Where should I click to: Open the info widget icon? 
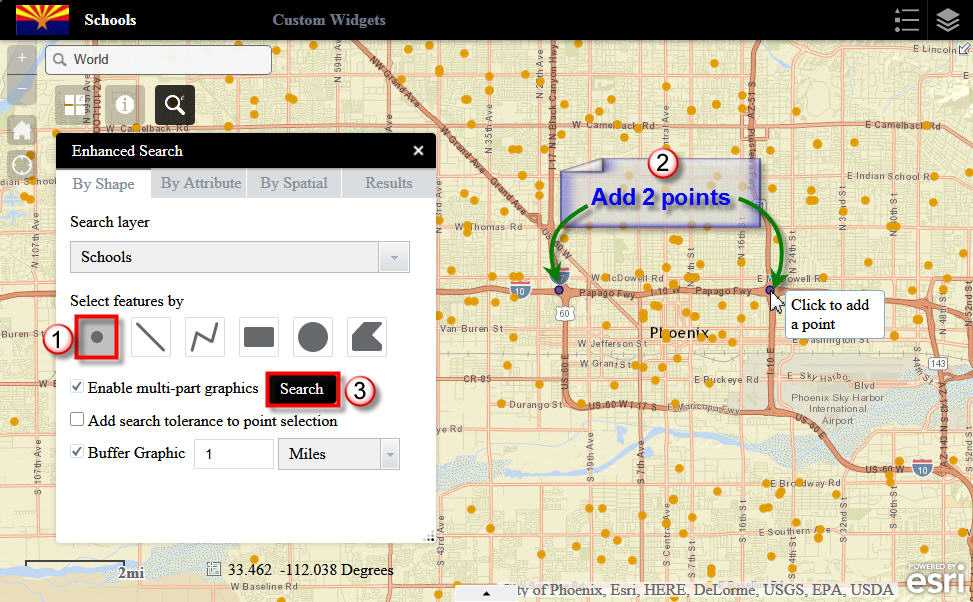pos(125,105)
